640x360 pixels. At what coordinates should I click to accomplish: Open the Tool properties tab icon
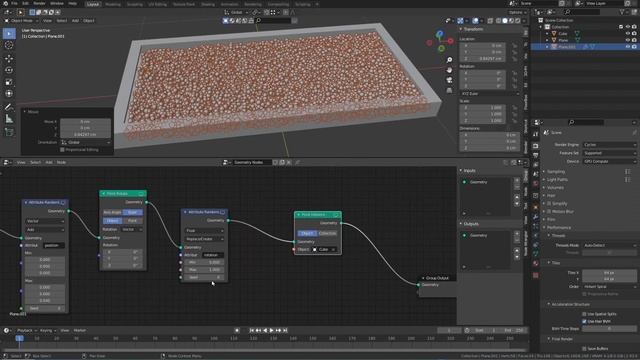[x=536, y=134]
